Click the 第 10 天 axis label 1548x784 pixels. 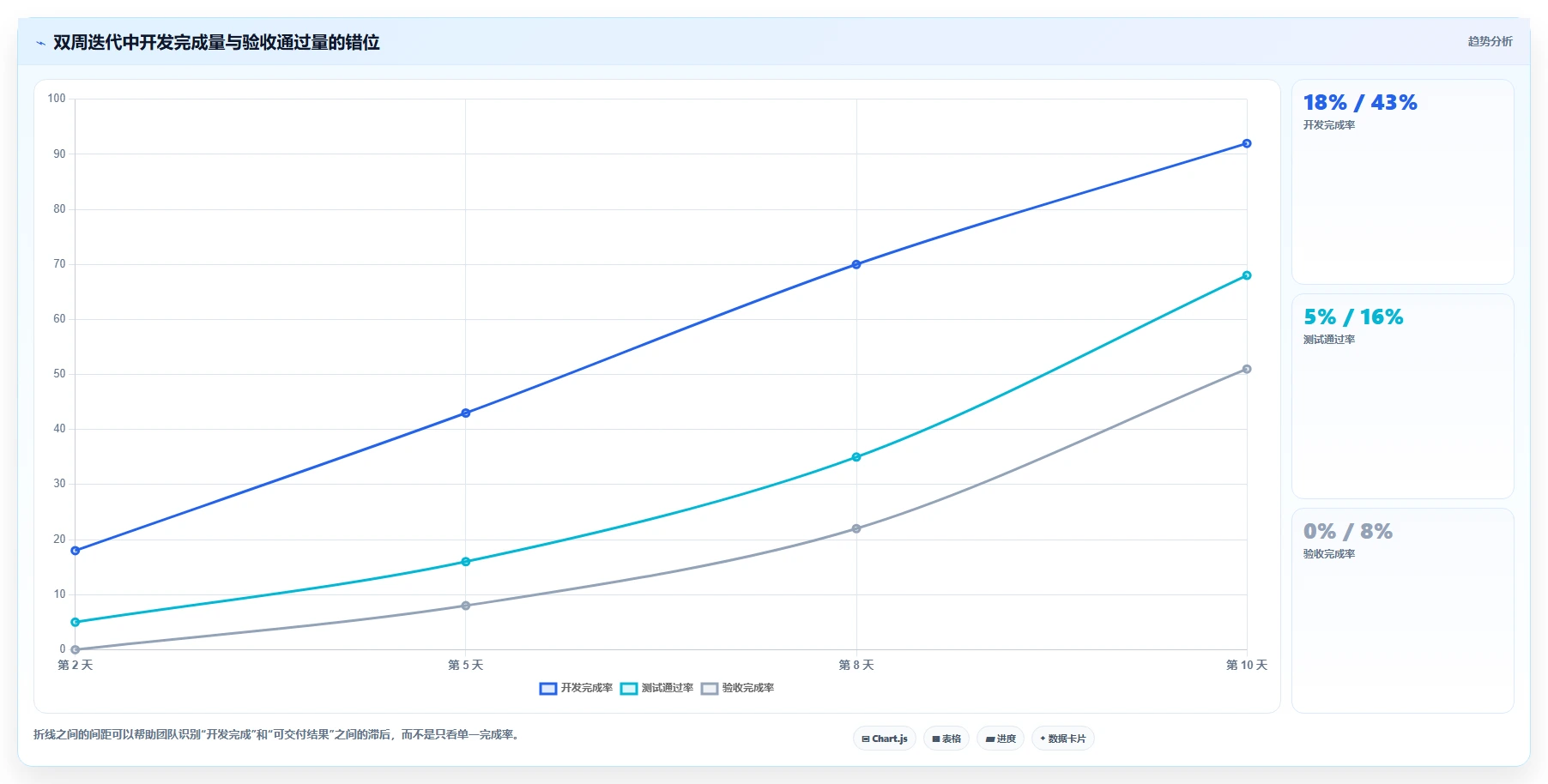(1247, 665)
